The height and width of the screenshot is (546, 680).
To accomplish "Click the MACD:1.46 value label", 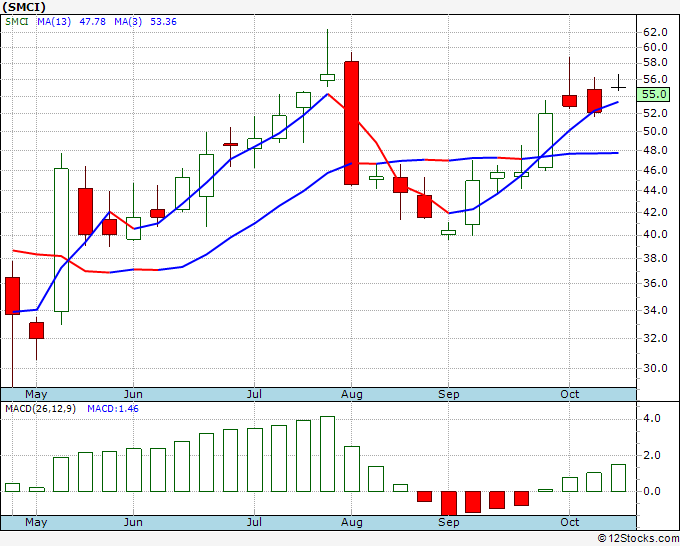I will click(x=113, y=409).
